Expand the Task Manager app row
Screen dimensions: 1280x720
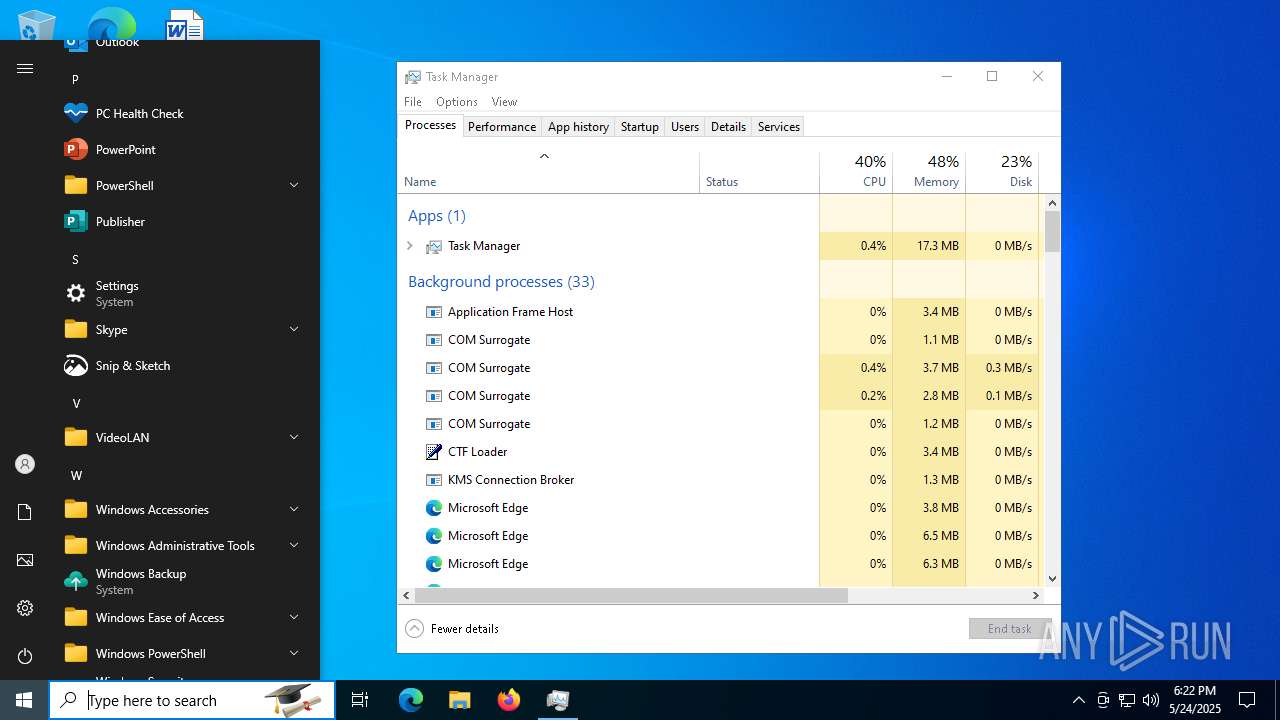coord(409,246)
